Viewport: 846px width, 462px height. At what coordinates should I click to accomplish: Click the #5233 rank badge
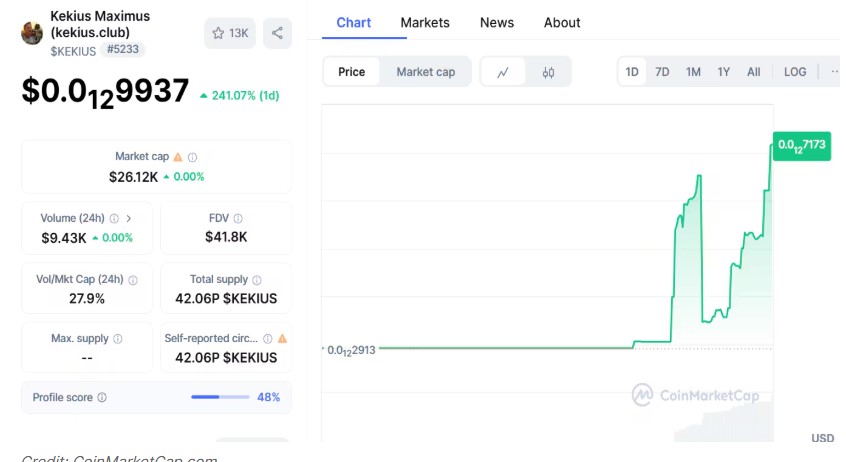(x=122, y=50)
